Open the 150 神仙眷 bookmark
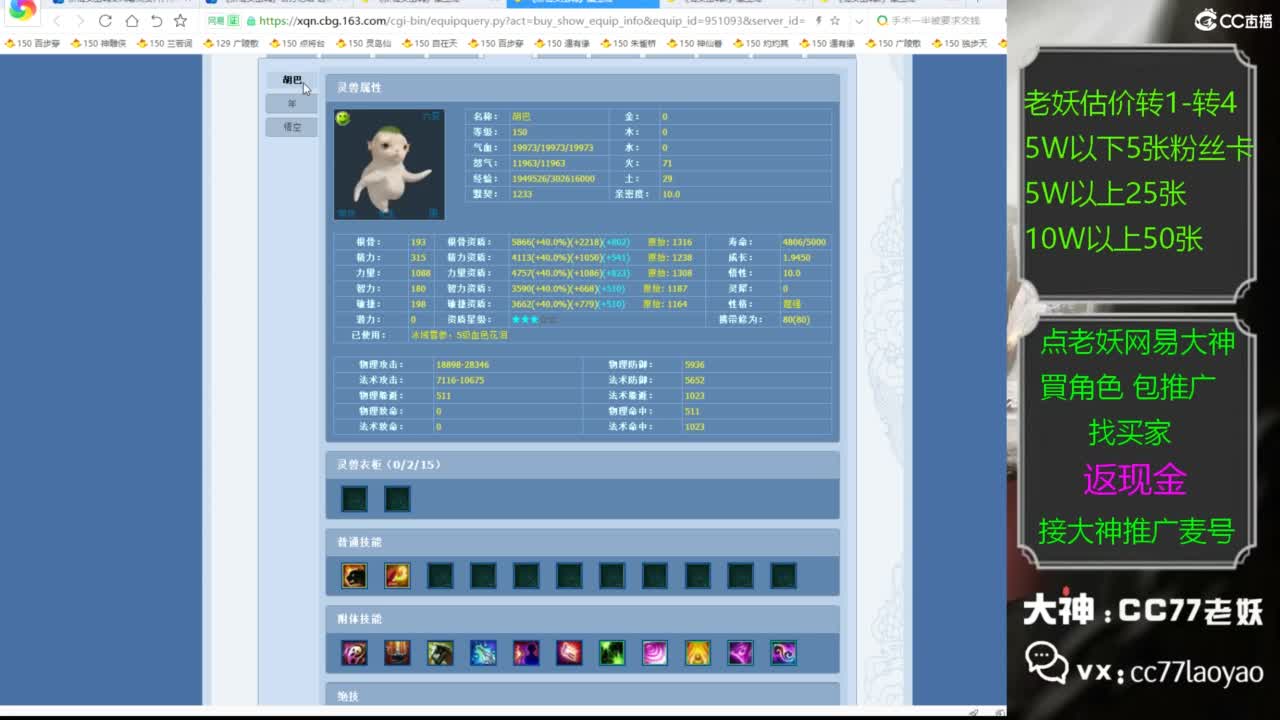The height and width of the screenshot is (720, 1280). pyautogui.click(x=694, y=43)
